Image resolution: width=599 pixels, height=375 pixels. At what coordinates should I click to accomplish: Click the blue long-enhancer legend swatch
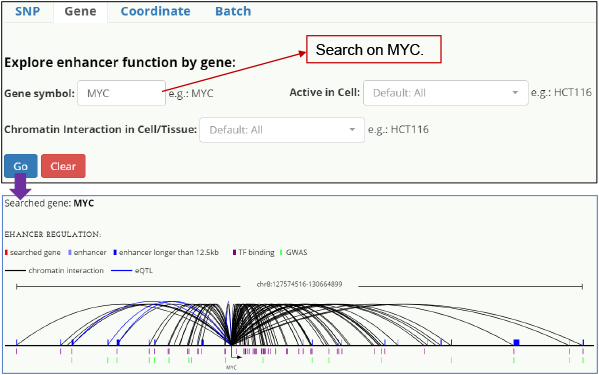tap(115, 252)
